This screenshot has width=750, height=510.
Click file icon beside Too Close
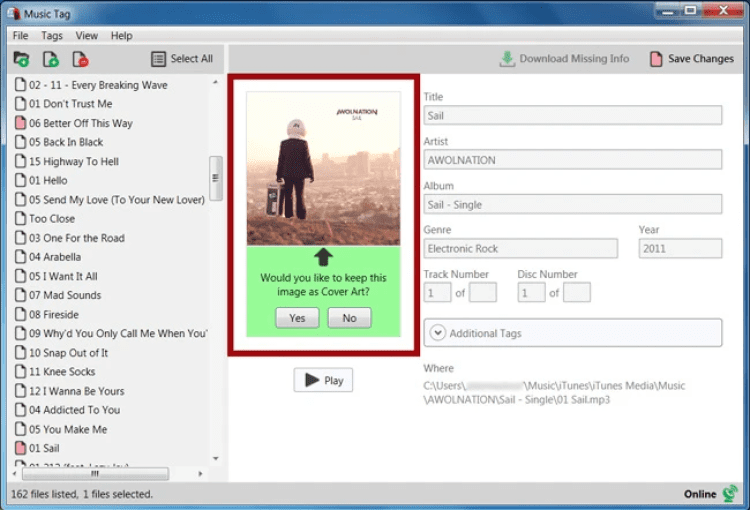click(20, 218)
